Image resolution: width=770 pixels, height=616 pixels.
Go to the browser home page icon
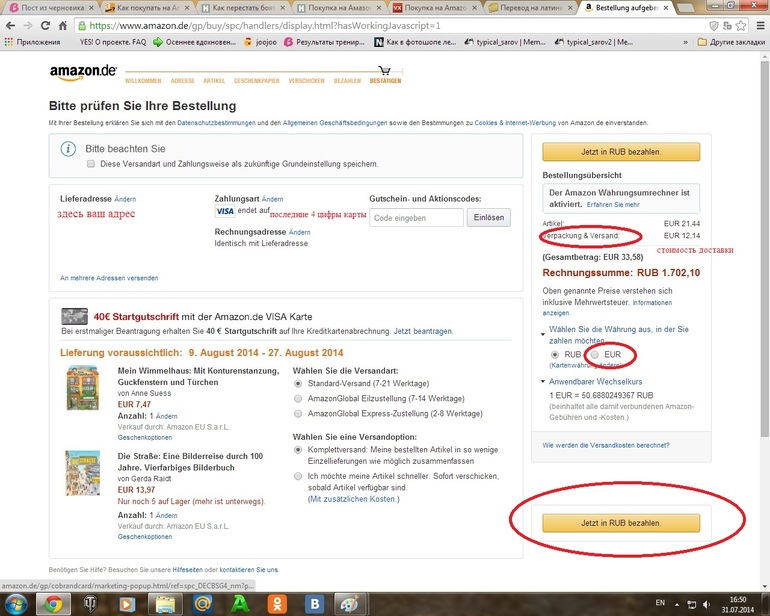click(63, 26)
